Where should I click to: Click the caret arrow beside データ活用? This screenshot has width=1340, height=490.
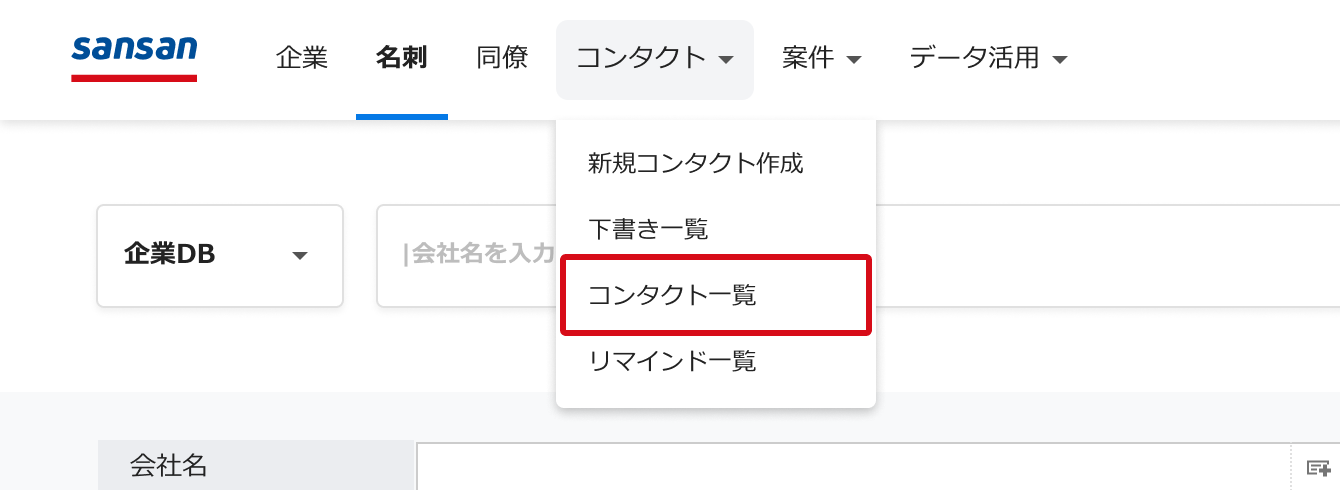[1060, 60]
